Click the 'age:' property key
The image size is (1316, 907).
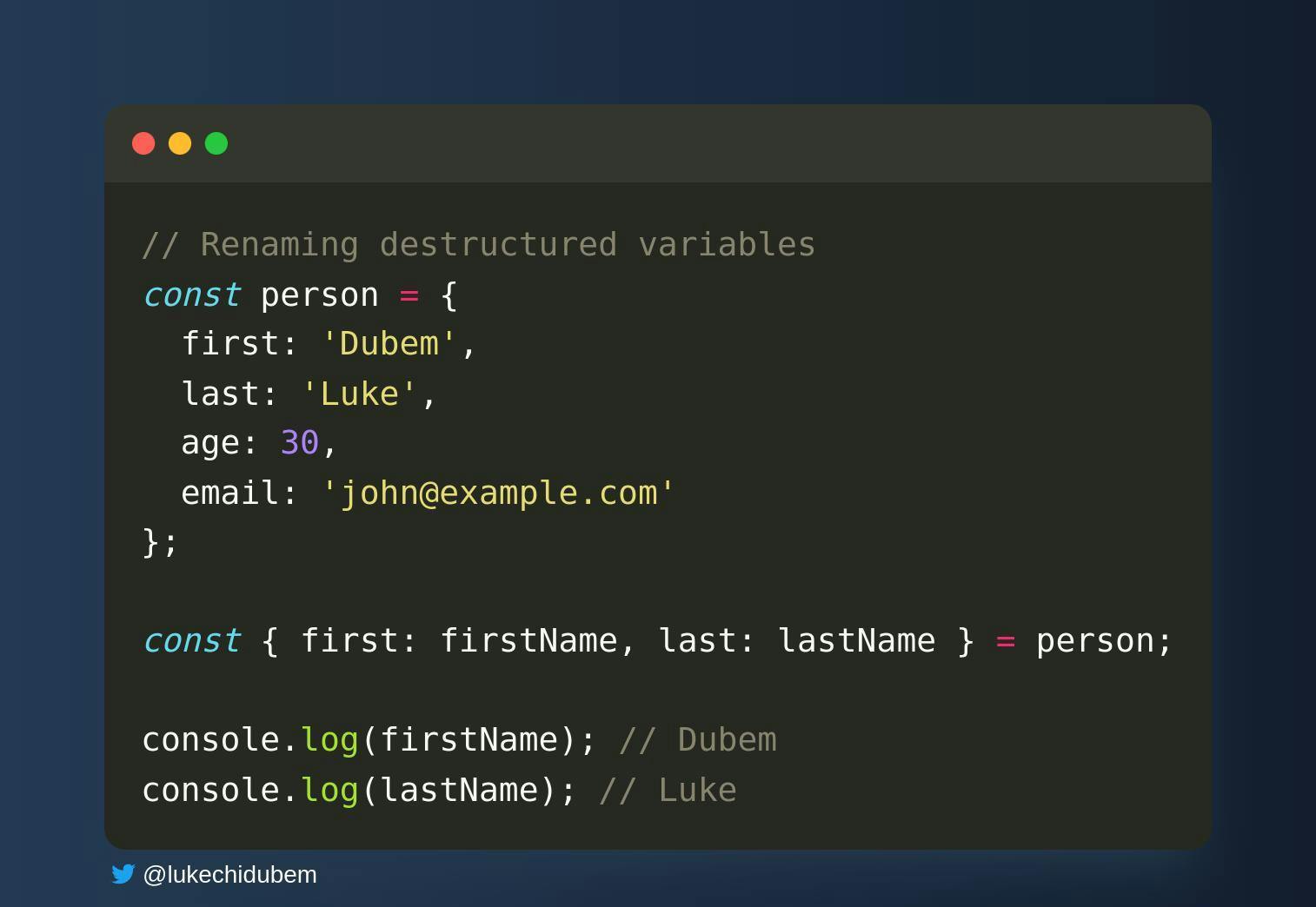pyautogui.click(x=220, y=444)
